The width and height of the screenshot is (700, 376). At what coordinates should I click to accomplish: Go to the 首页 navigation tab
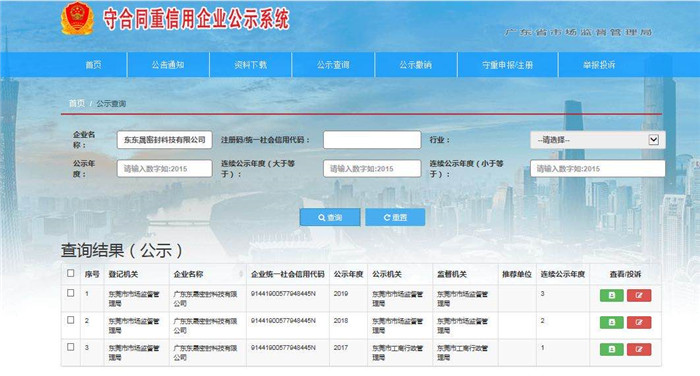tap(93, 65)
